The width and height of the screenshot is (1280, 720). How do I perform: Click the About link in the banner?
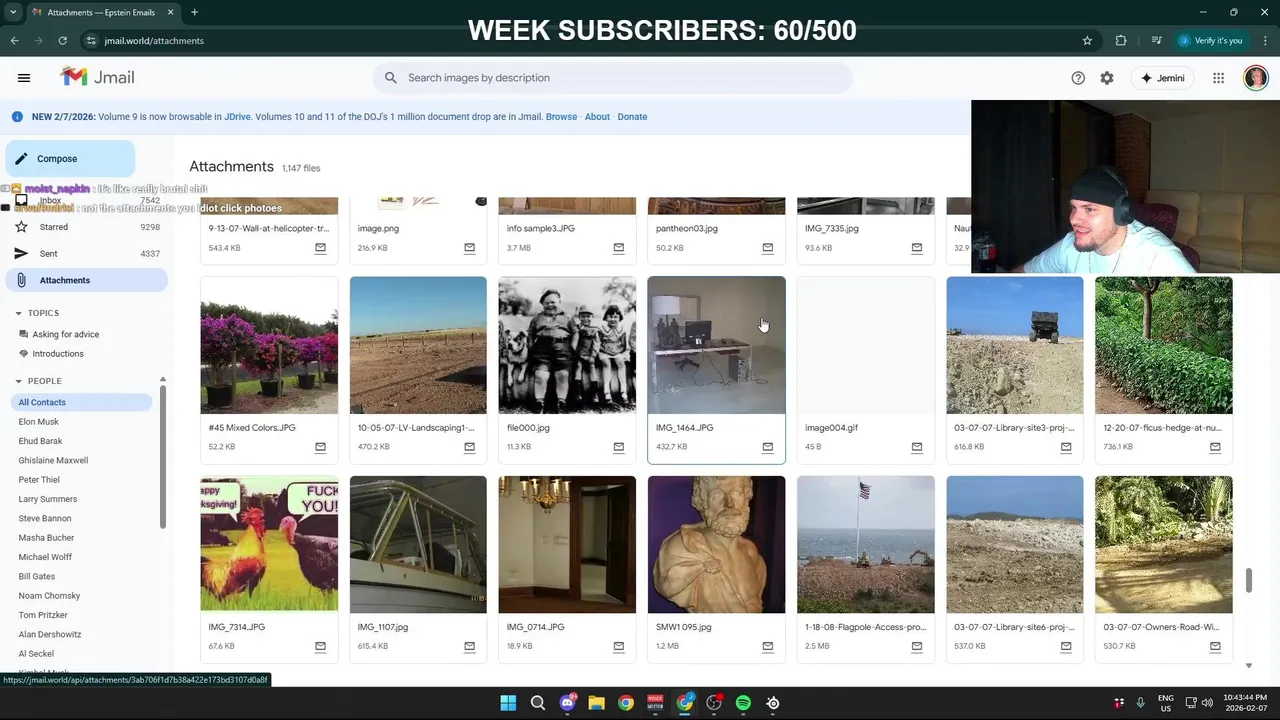[597, 117]
